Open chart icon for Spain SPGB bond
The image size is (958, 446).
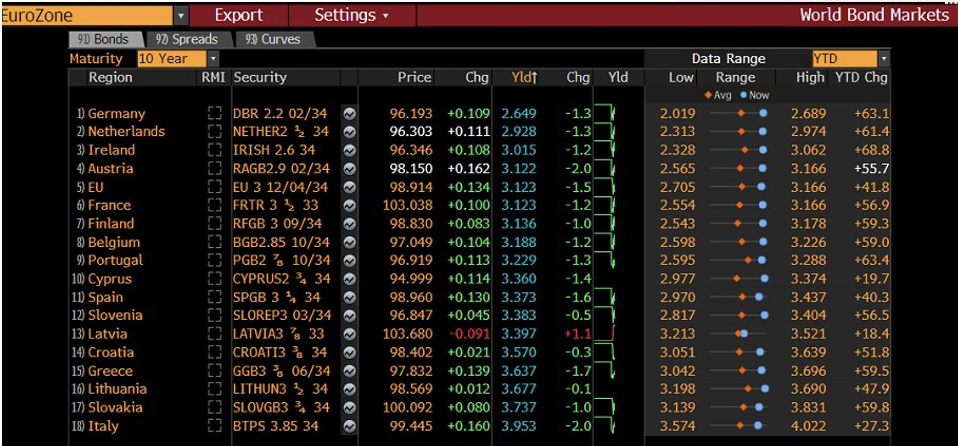(349, 298)
